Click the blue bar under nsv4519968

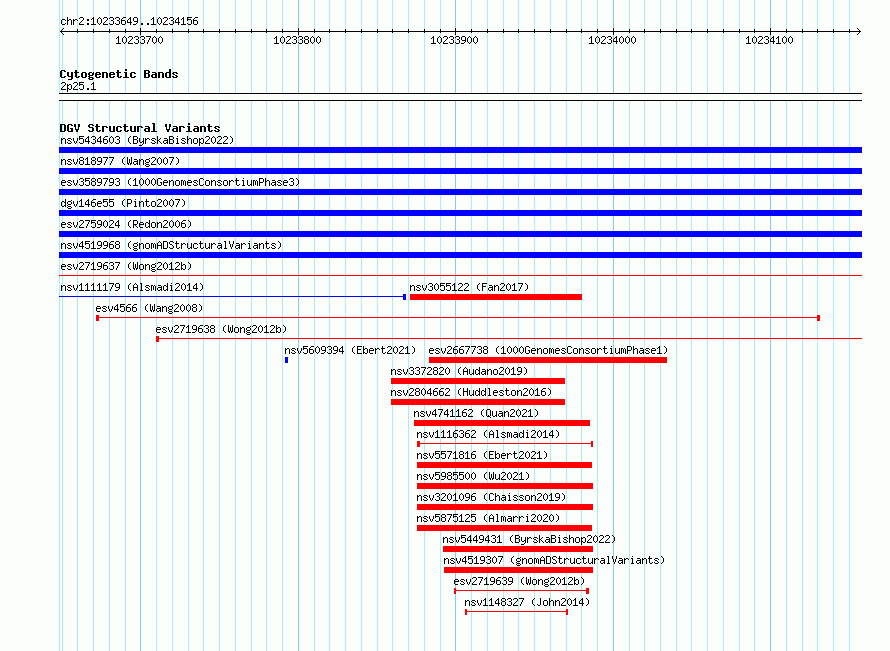(460, 255)
